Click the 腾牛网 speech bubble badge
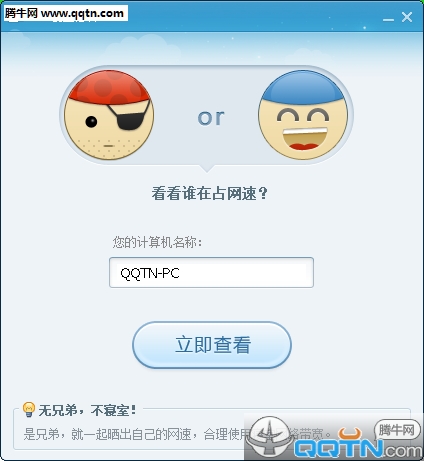 (x=396, y=430)
